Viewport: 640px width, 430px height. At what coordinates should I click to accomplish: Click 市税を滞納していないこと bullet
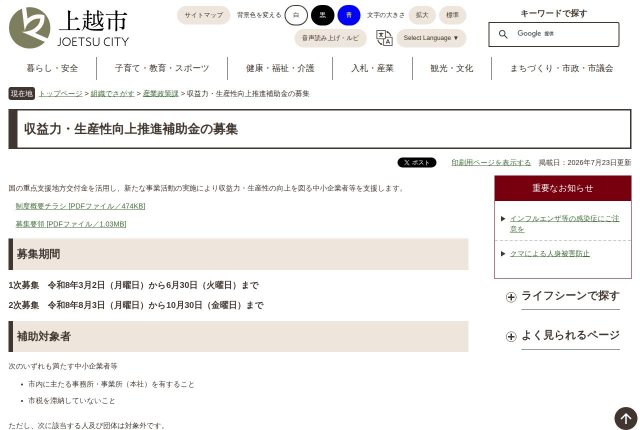tap(72, 401)
